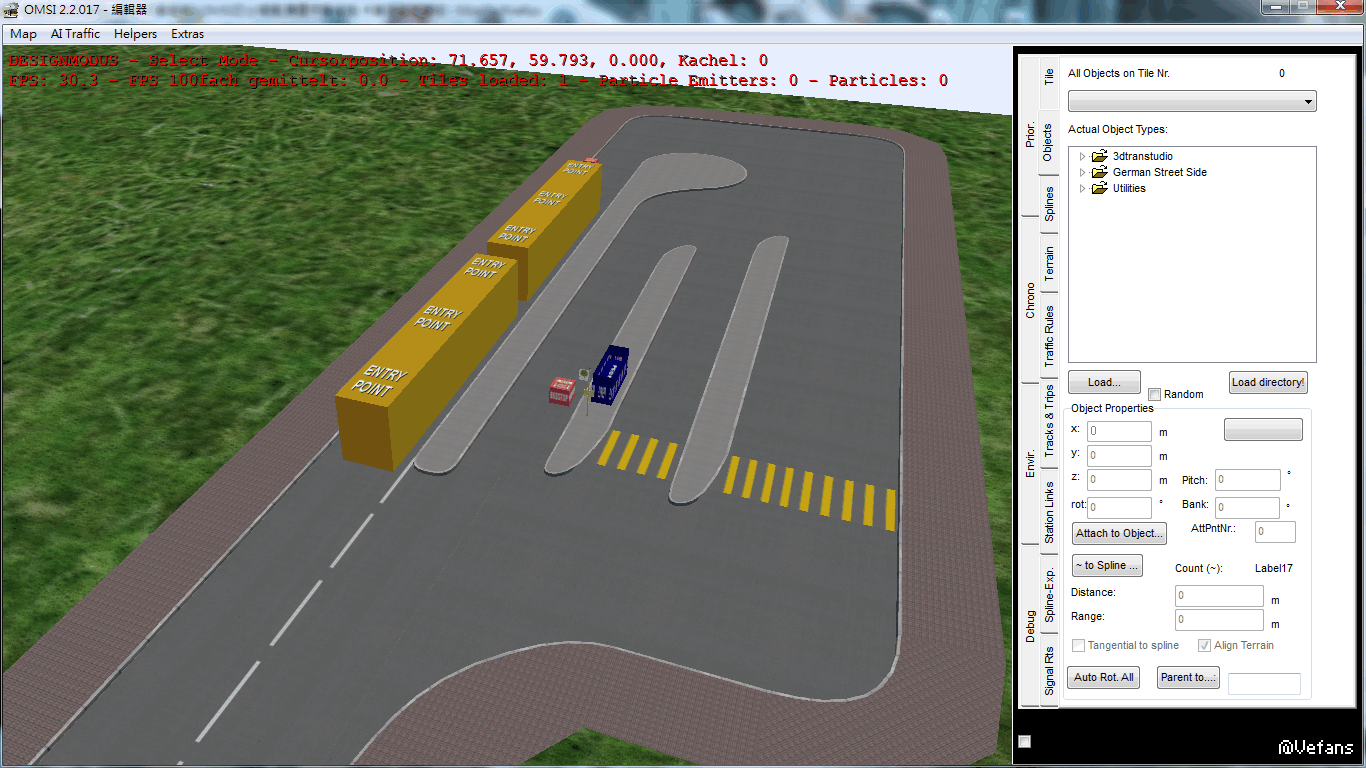
Task: Click the German Street Side folder icon
Action: coord(1099,172)
